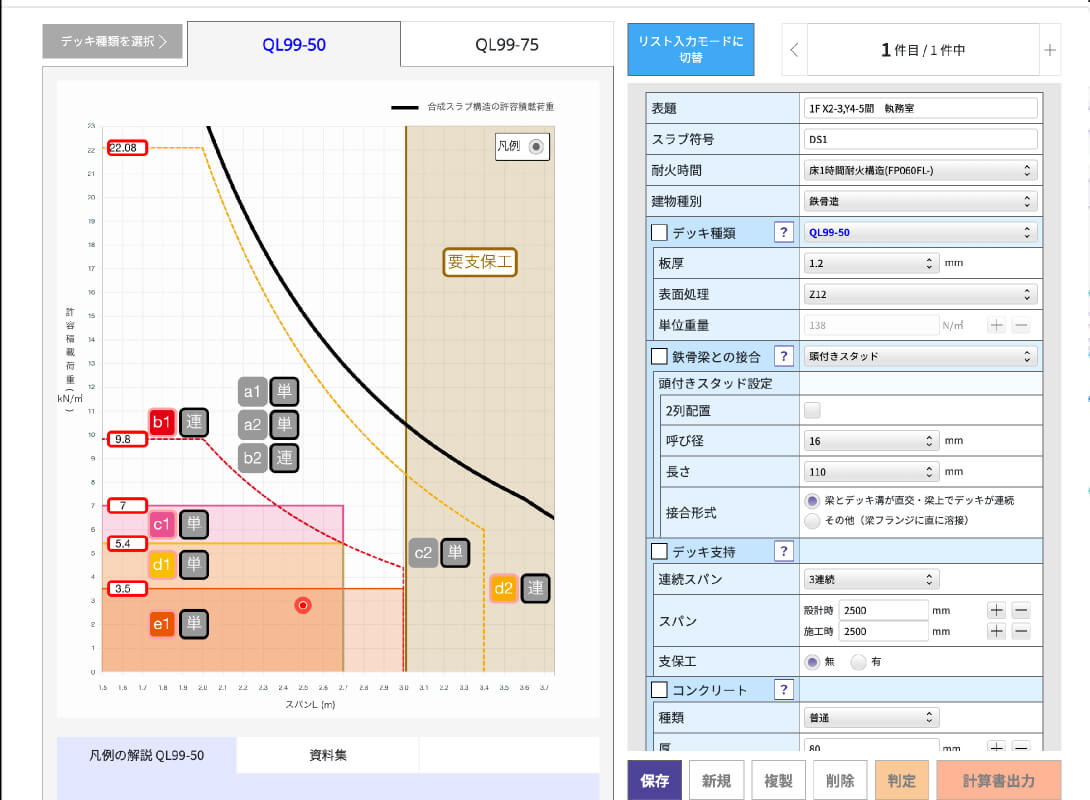Click the 表題 title input field
Viewport: 1090px width, 800px height.
click(x=920, y=108)
